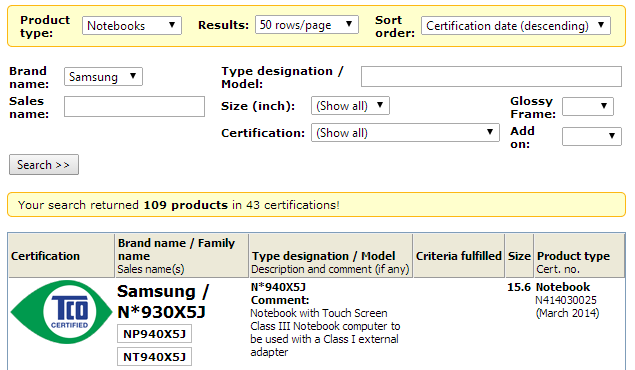Click the Product type column header

[573, 256]
